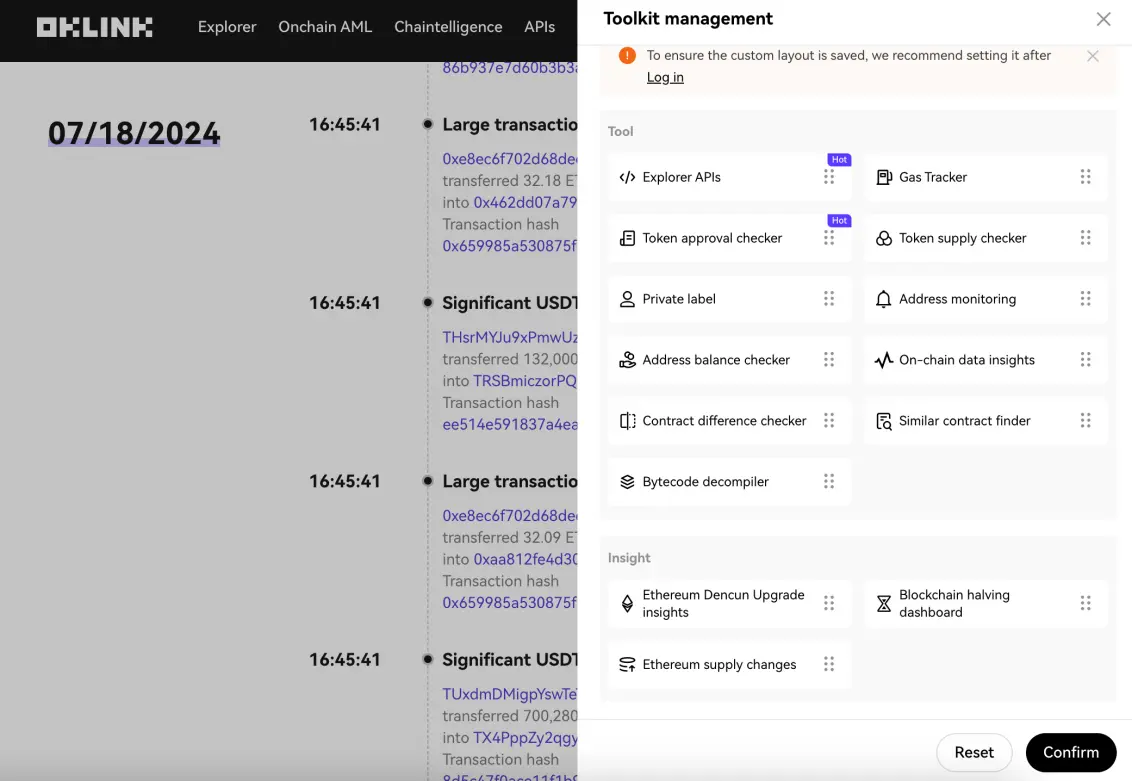This screenshot has height=781, width=1132.
Task: Click drag handle beside Token supply checker
Action: [x=1085, y=238]
